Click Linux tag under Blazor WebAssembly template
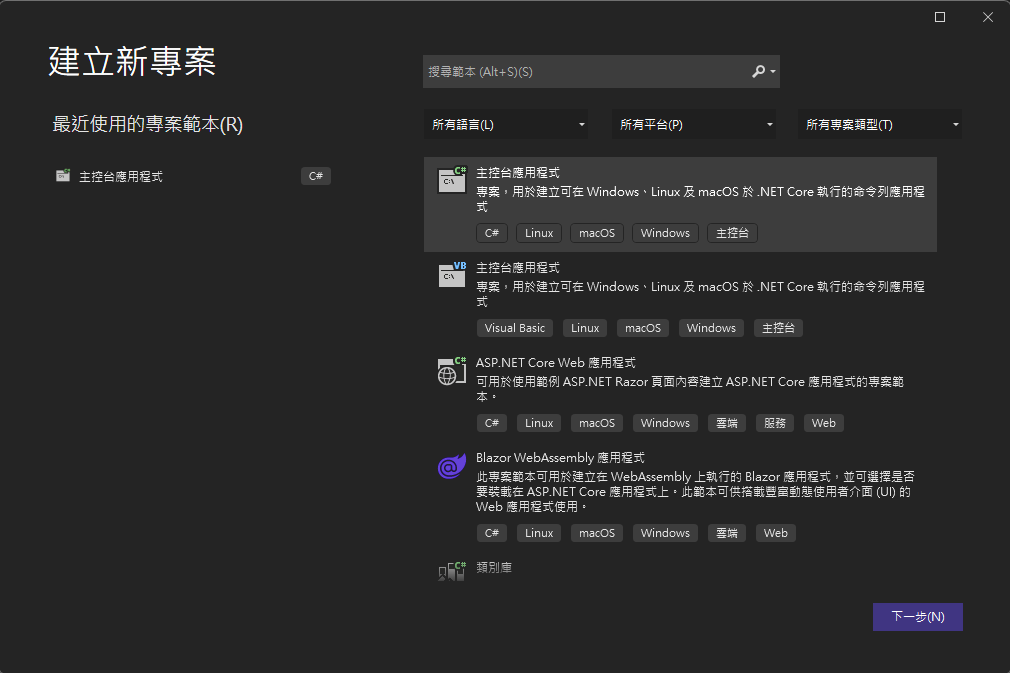The width and height of the screenshot is (1010, 673). coord(539,533)
